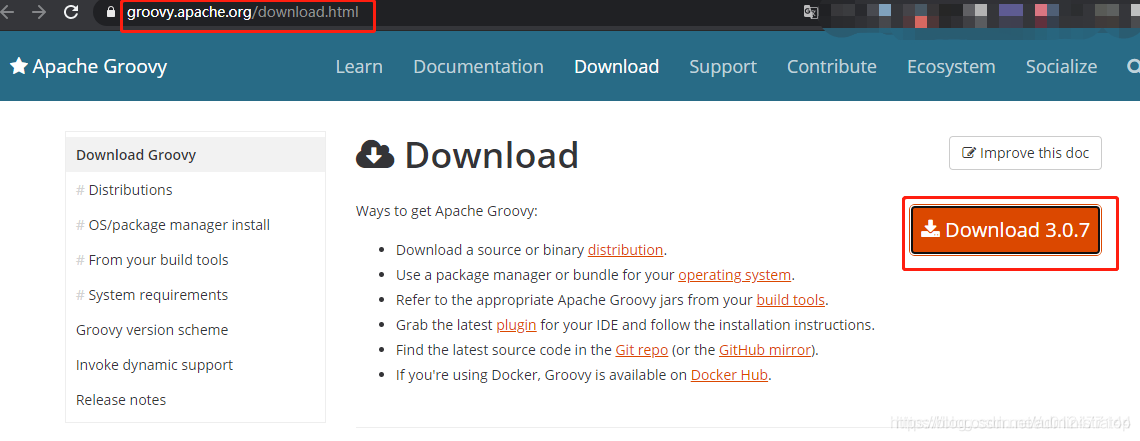Click 'Ways to get Apache Groovy:' text

pos(446,211)
